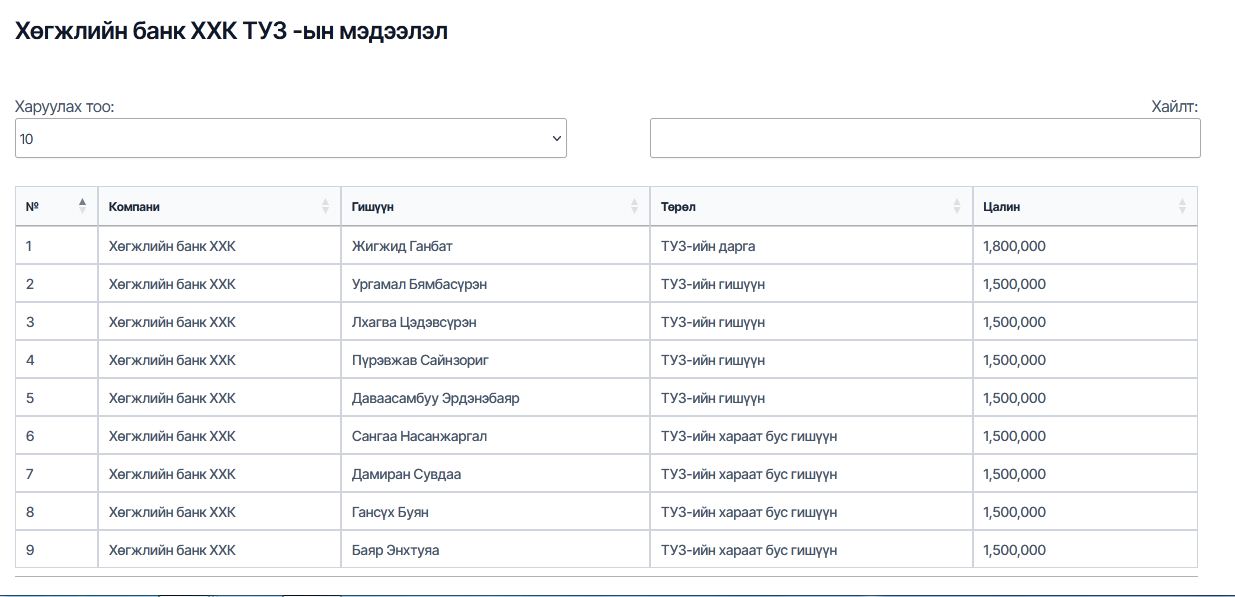Sort table by Төрөл header text
Screen dimensions: 1235x597
(x=678, y=207)
